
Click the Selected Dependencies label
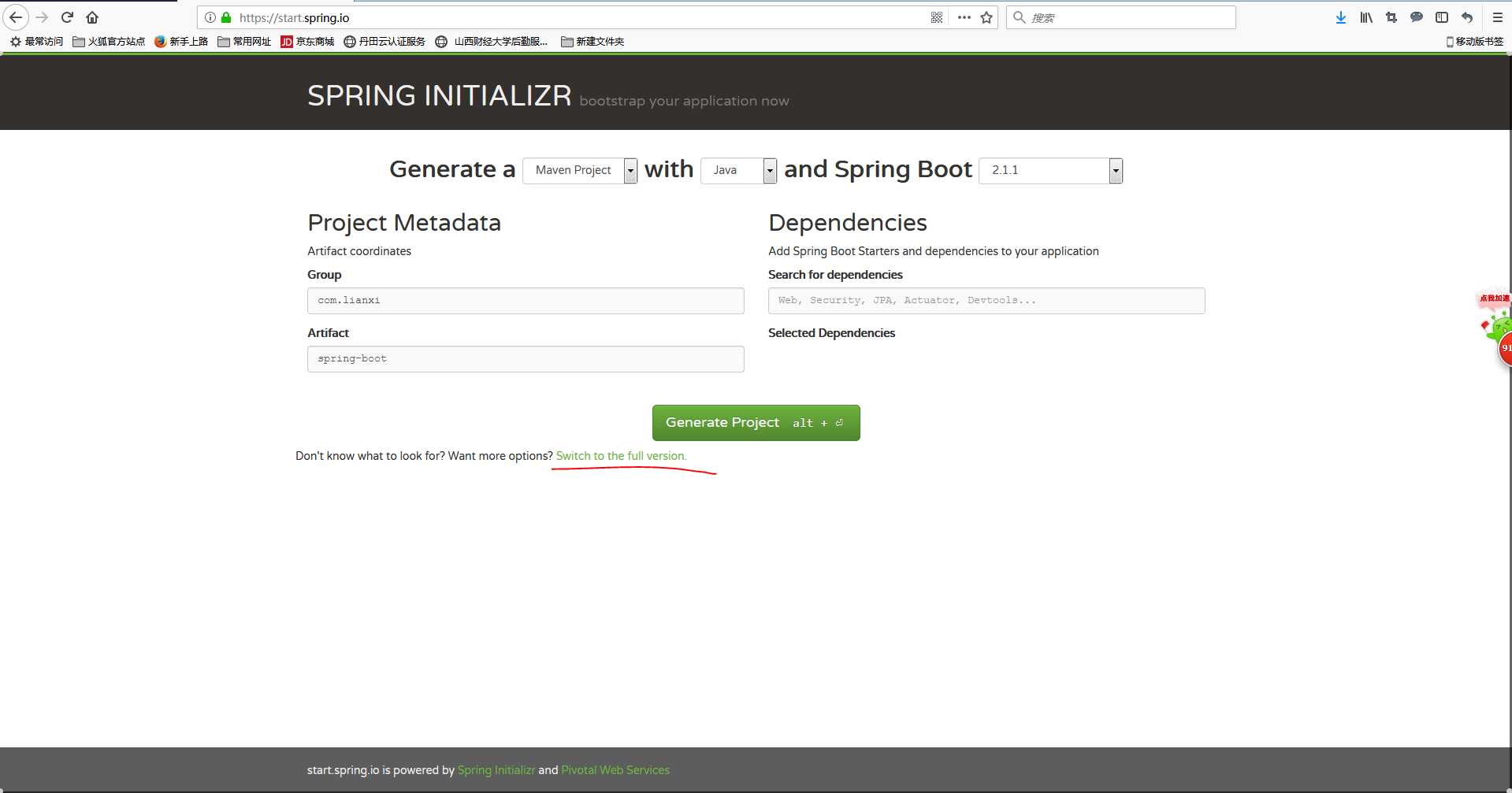coord(831,333)
